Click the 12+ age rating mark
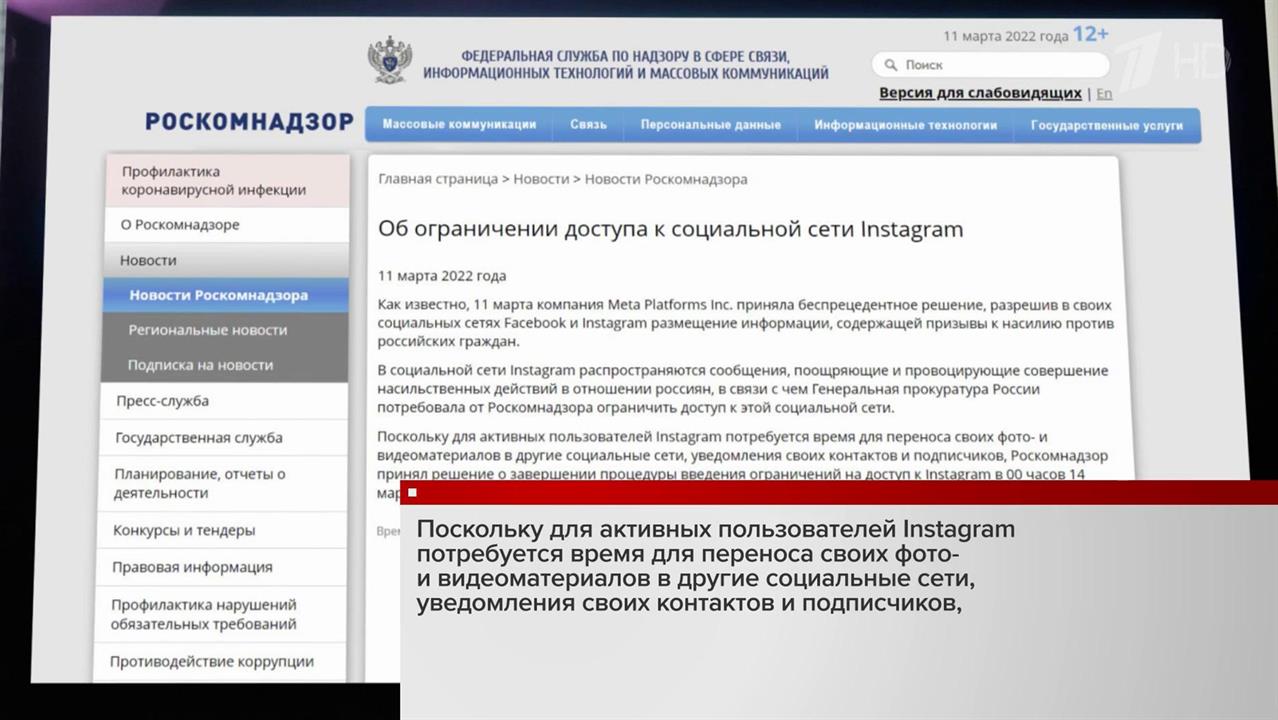 click(x=1091, y=34)
